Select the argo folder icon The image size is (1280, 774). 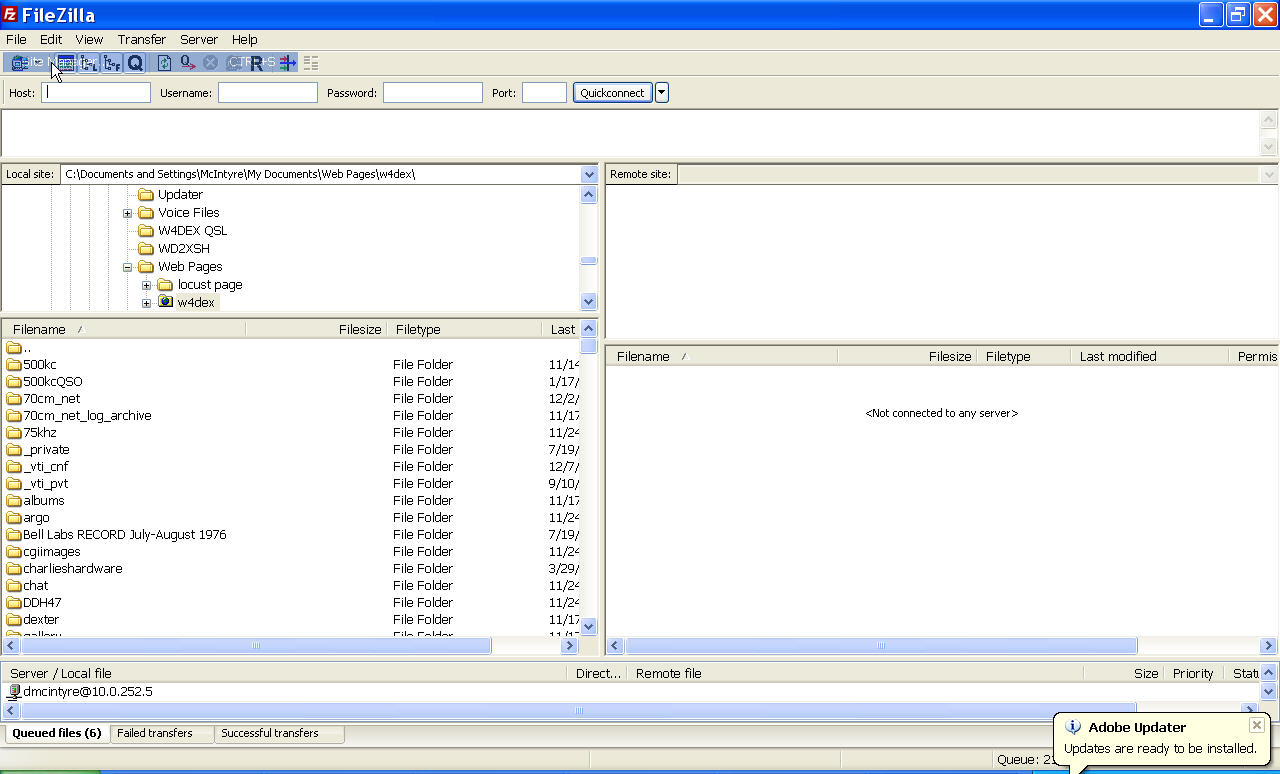click(14, 517)
